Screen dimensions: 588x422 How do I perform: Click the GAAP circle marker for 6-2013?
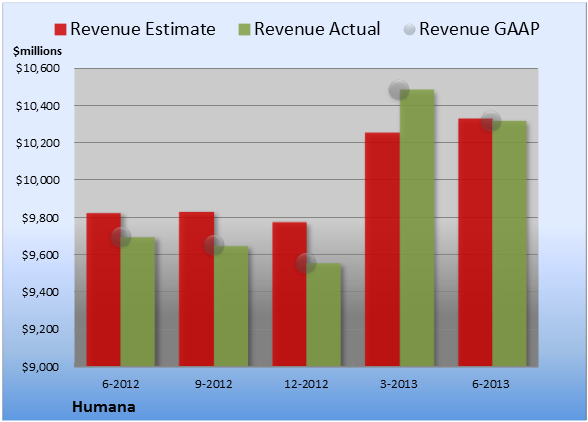pos(491,121)
